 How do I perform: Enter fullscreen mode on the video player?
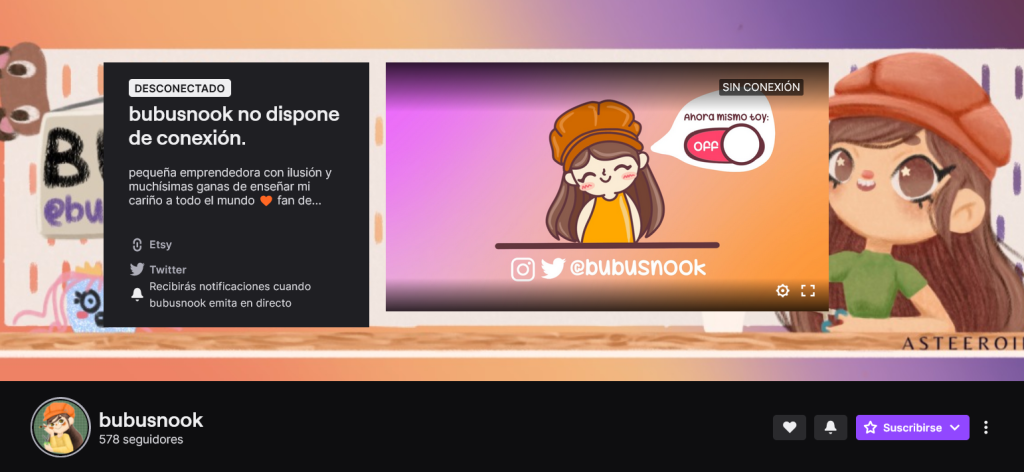click(x=808, y=291)
